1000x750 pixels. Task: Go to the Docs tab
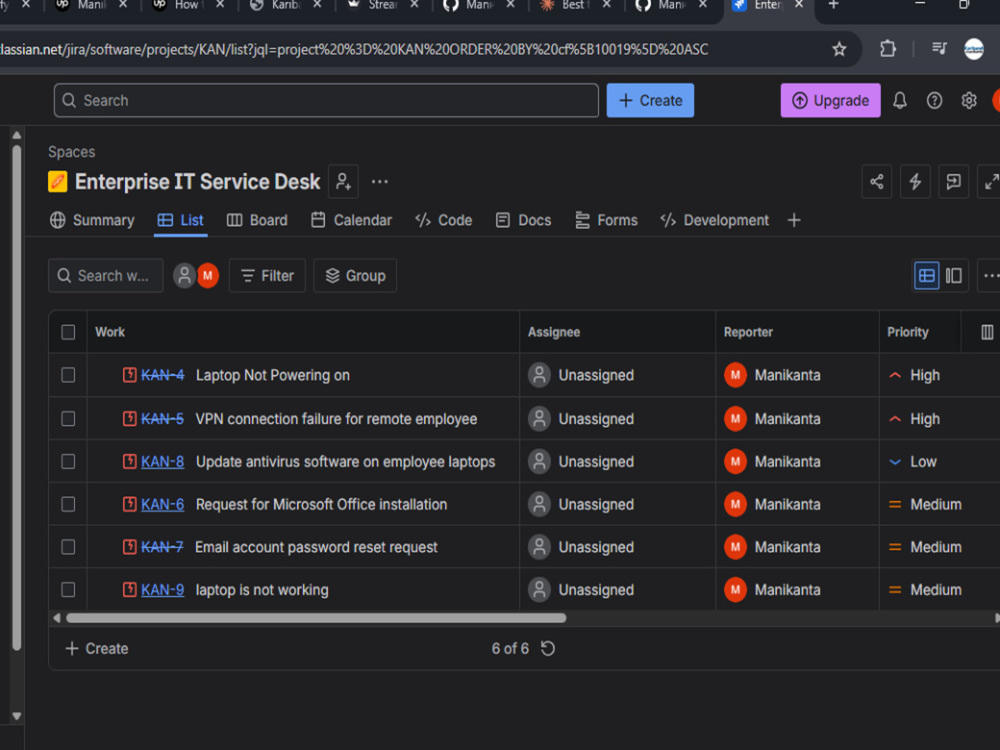[524, 220]
